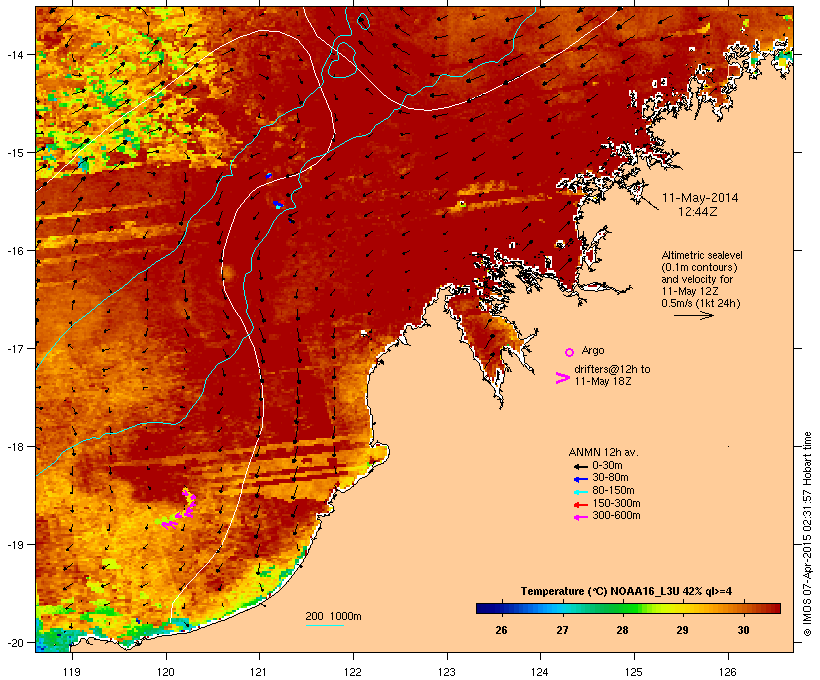Screen dimensions: 820x680
Task: Click the '80-150m' depth label
Action: click(613, 491)
